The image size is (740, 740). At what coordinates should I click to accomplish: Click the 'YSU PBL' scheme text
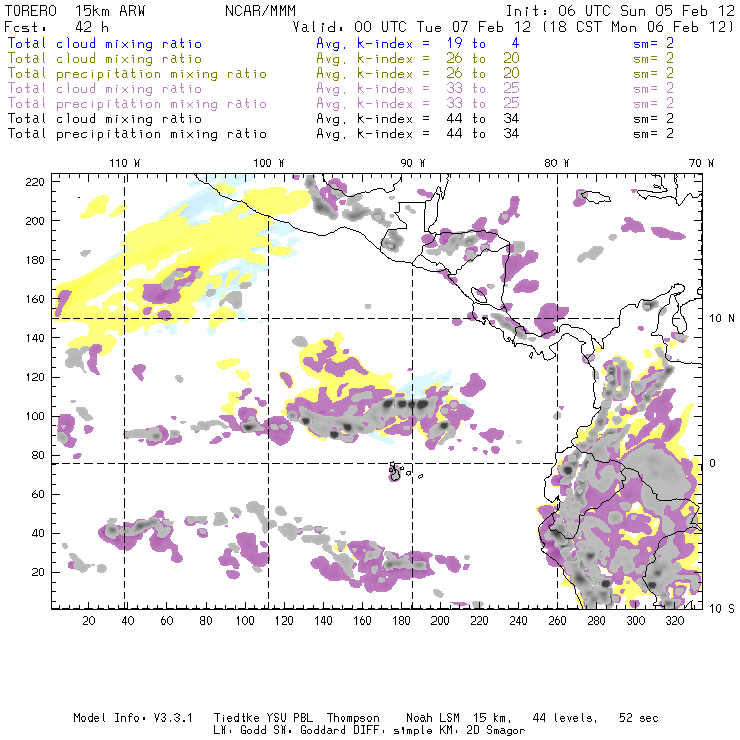pyautogui.click(x=289, y=718)
